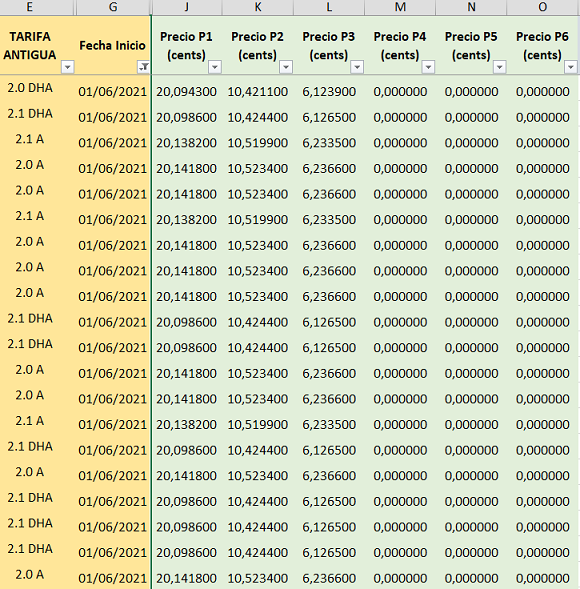
Task: Select column J header
Action: click(x=187, y=7)
